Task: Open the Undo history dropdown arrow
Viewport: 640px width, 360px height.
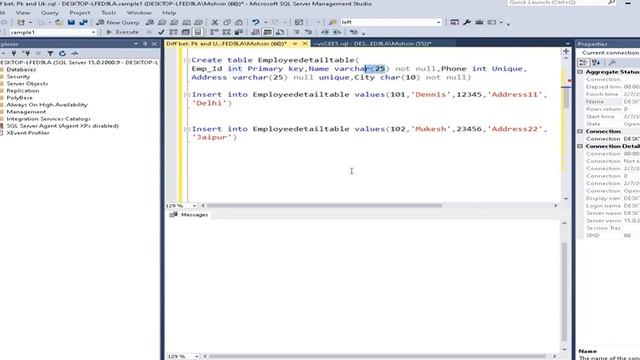Action: tap(266, 22)
